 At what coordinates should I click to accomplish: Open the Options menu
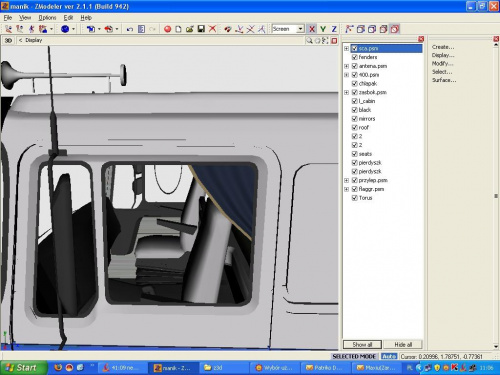click(x=47, y=18)
